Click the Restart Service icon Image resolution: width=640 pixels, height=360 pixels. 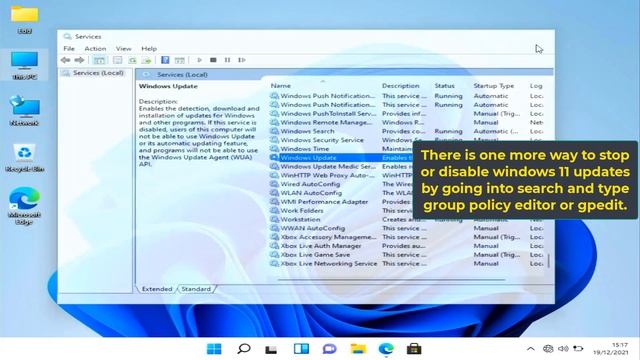pyautogui.click(x=242, y=60)
